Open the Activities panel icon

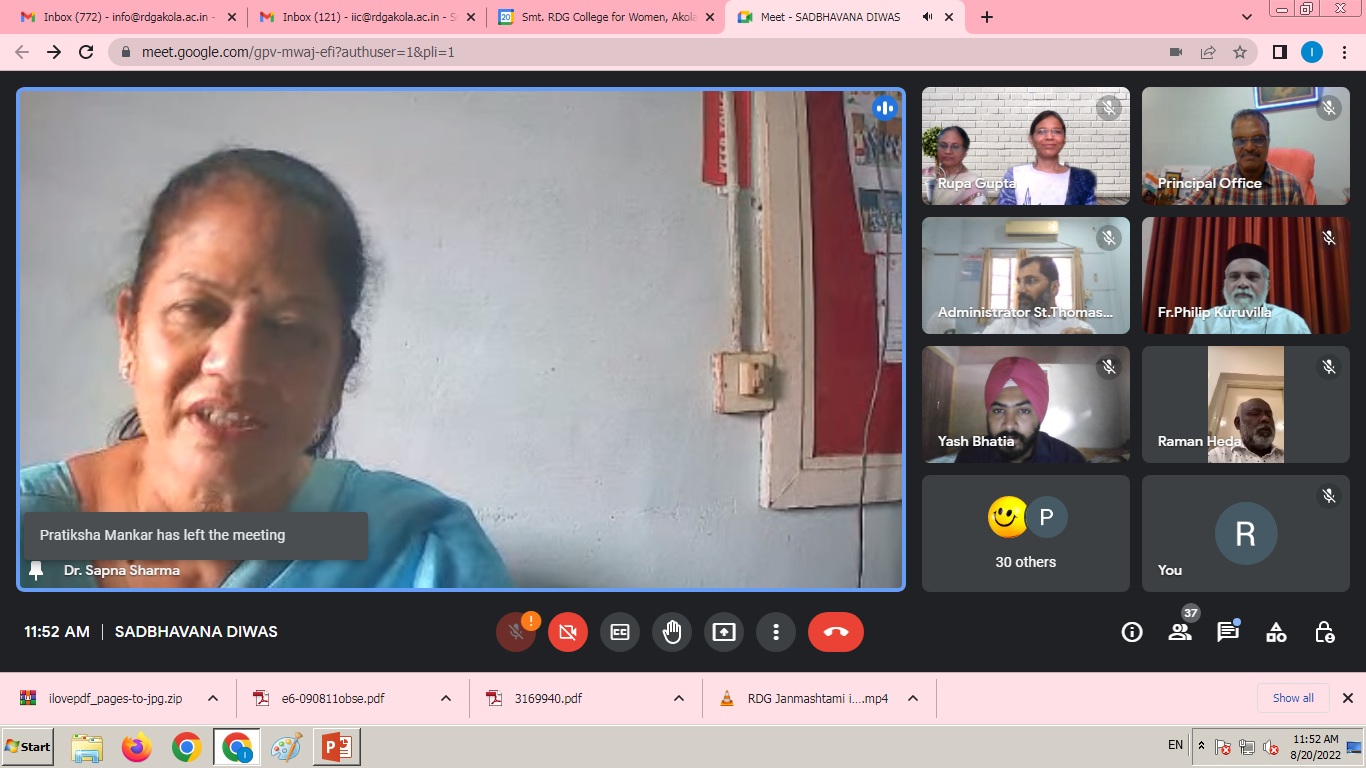(x=1276, y=632)
